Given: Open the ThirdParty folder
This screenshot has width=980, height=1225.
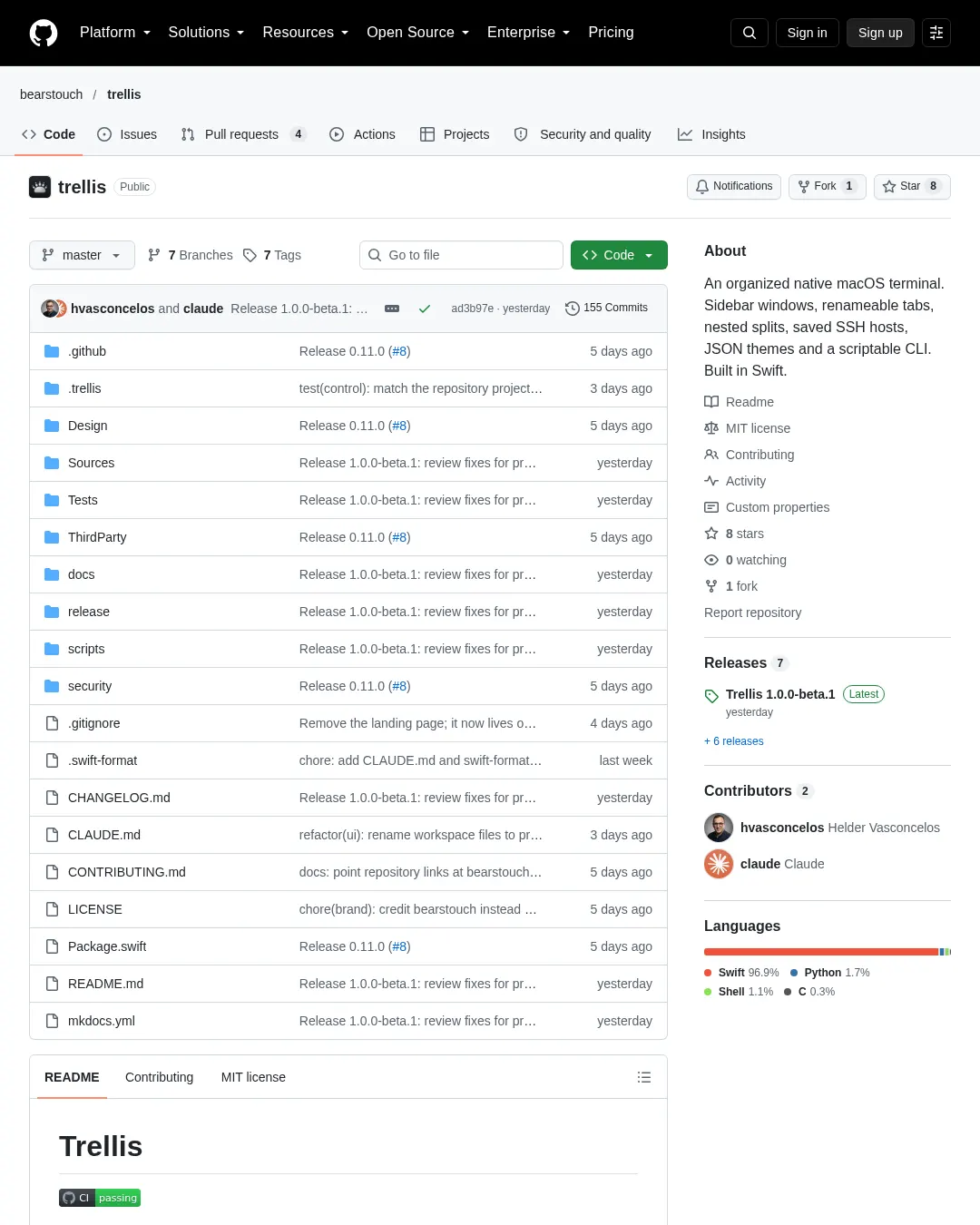Looking at the screenshot, I should click(x=97, y=537).
